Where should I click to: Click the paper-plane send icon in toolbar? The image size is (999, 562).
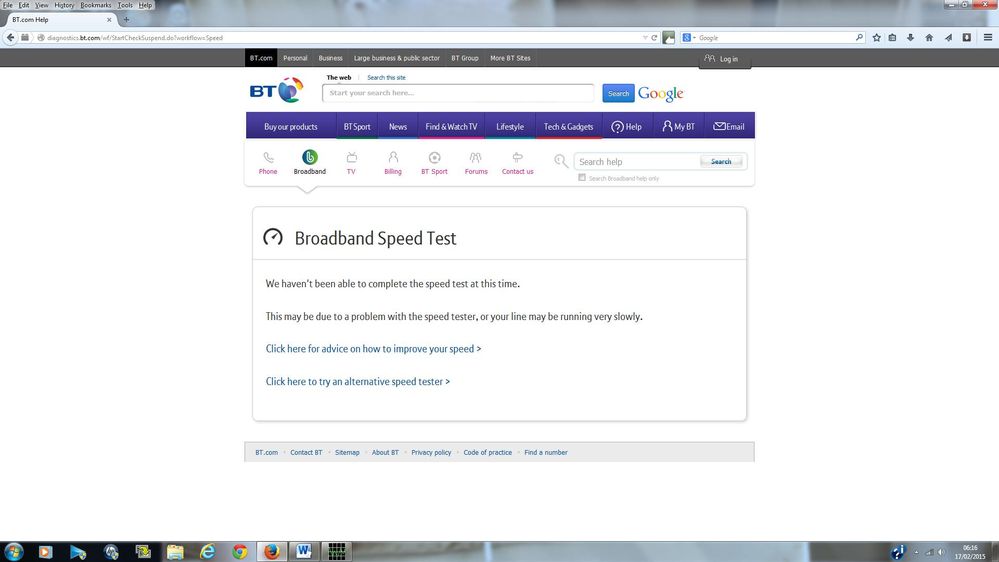click(948, 38)
